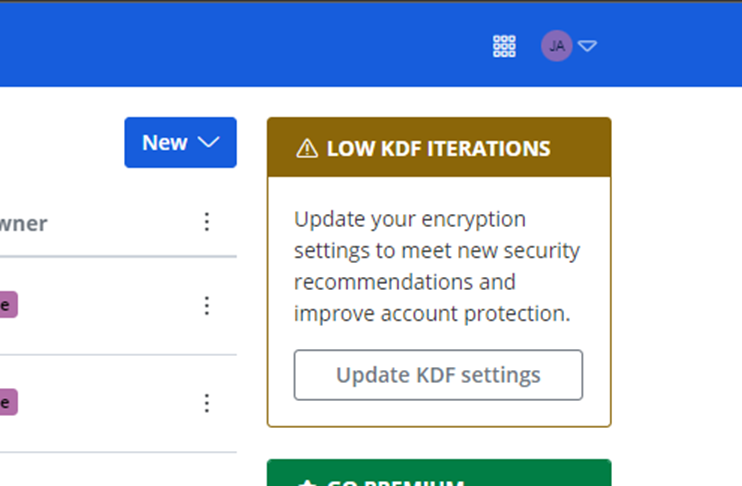Click the first row's purple owner badge
742x486 pixels.
[x=7, y=305]
